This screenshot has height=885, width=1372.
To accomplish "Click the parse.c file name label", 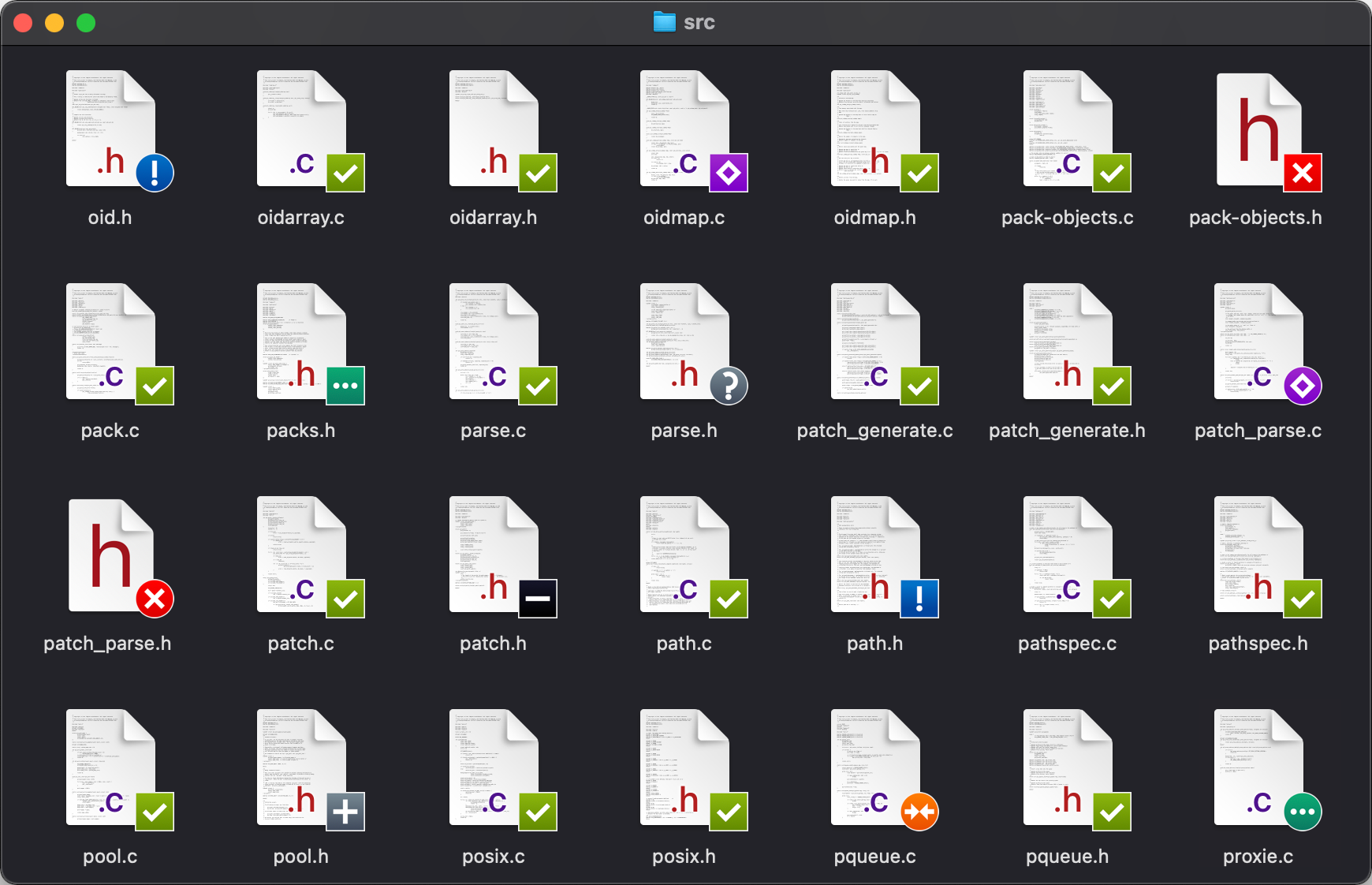I will tap(494, 431).
